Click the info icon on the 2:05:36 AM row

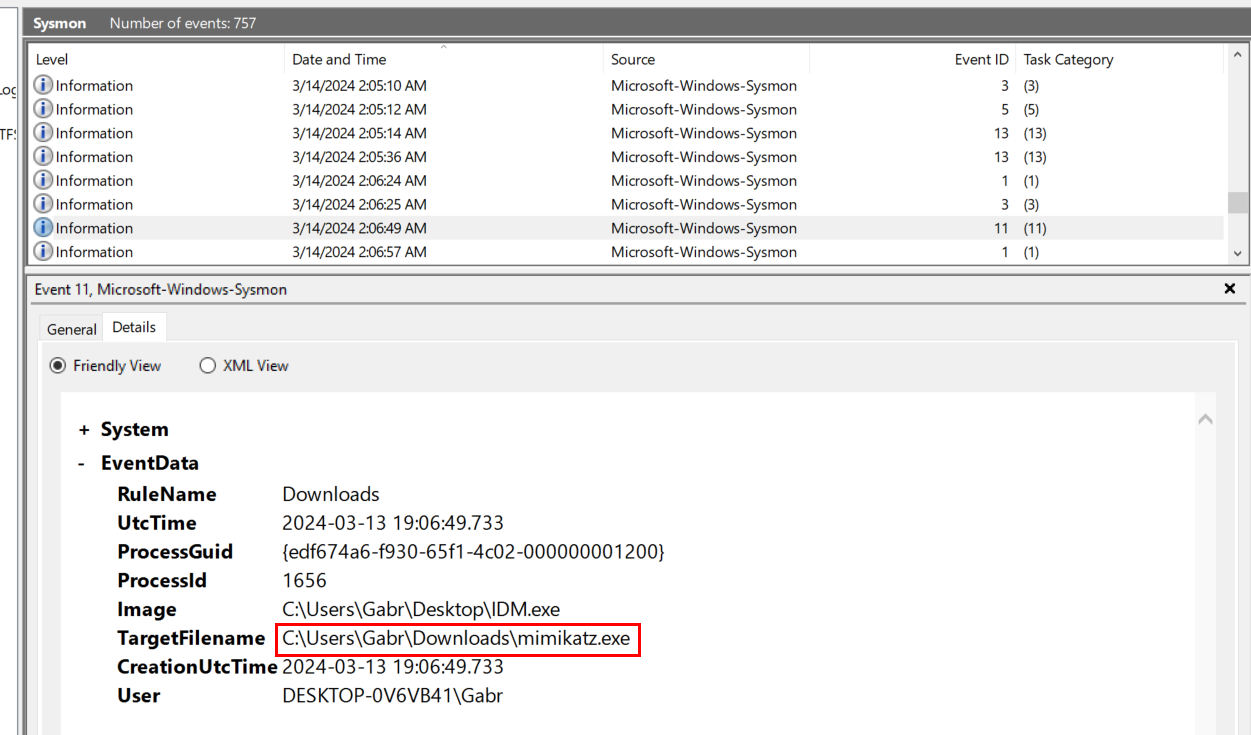point(43,157)
